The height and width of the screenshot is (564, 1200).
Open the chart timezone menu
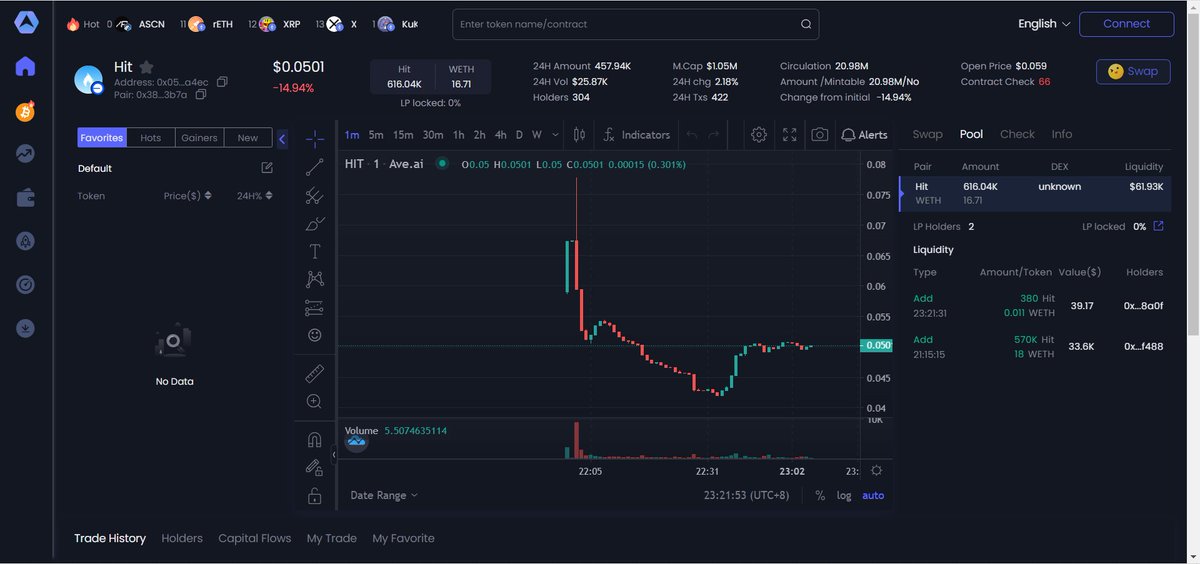coord(746,495)
